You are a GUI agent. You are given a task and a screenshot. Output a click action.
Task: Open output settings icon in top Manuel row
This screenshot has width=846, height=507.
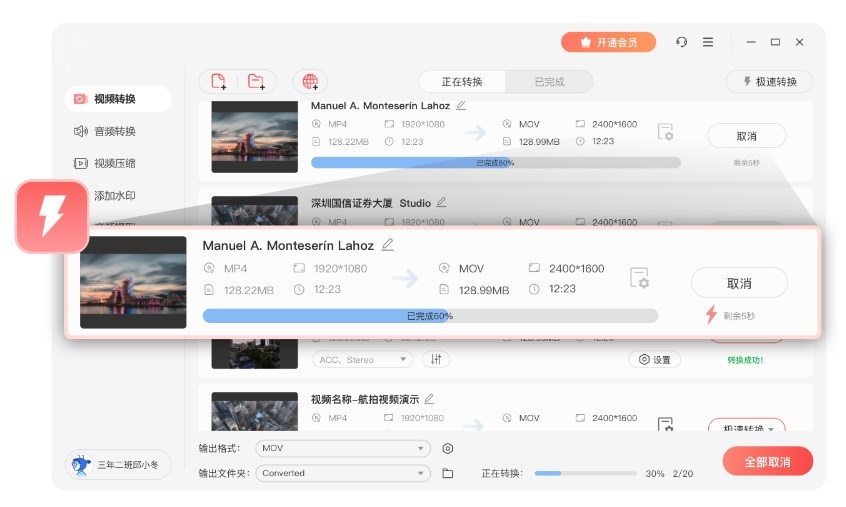tap(665, 132)
